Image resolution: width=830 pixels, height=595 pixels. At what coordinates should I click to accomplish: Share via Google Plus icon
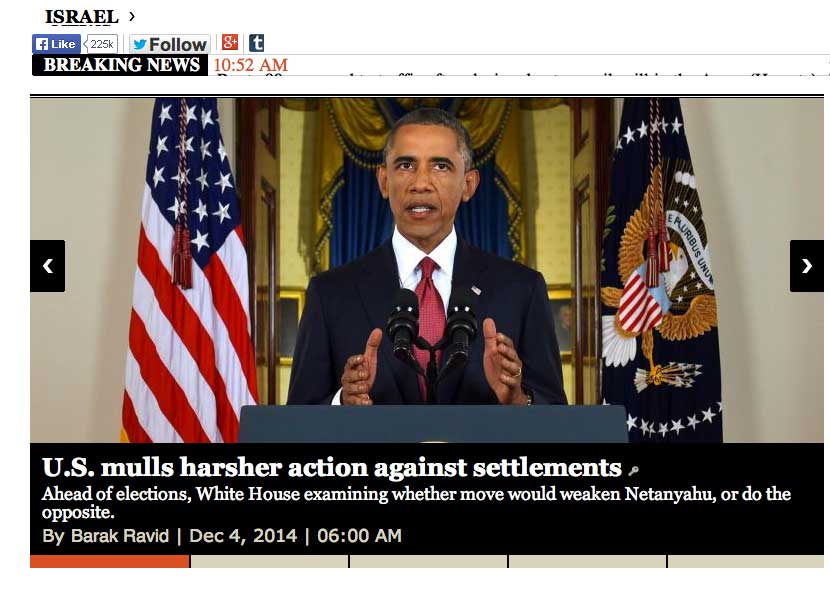pos(230,42)
